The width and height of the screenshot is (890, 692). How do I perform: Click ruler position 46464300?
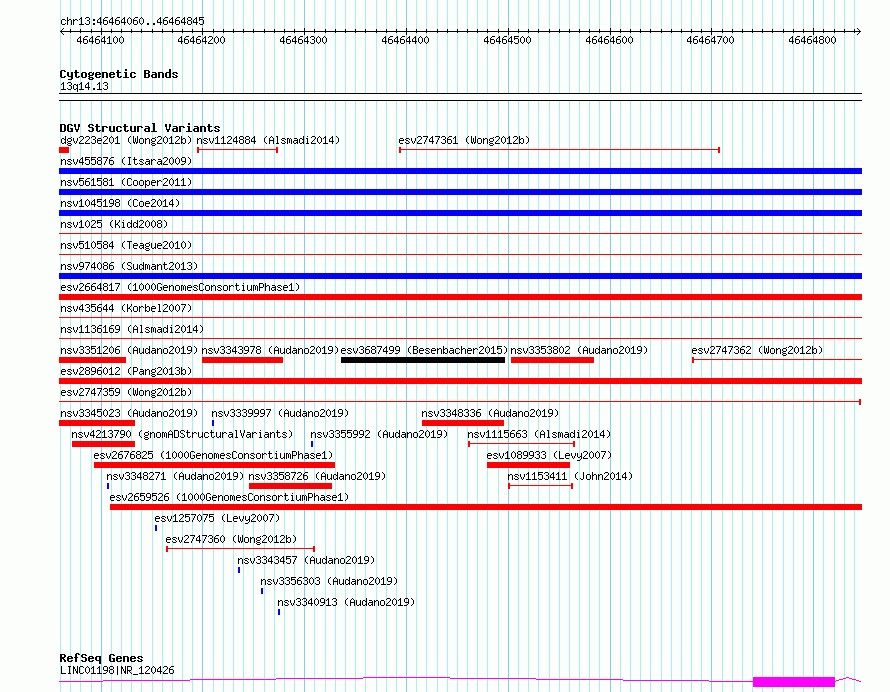pyautogui.click(x=303, y=40)
